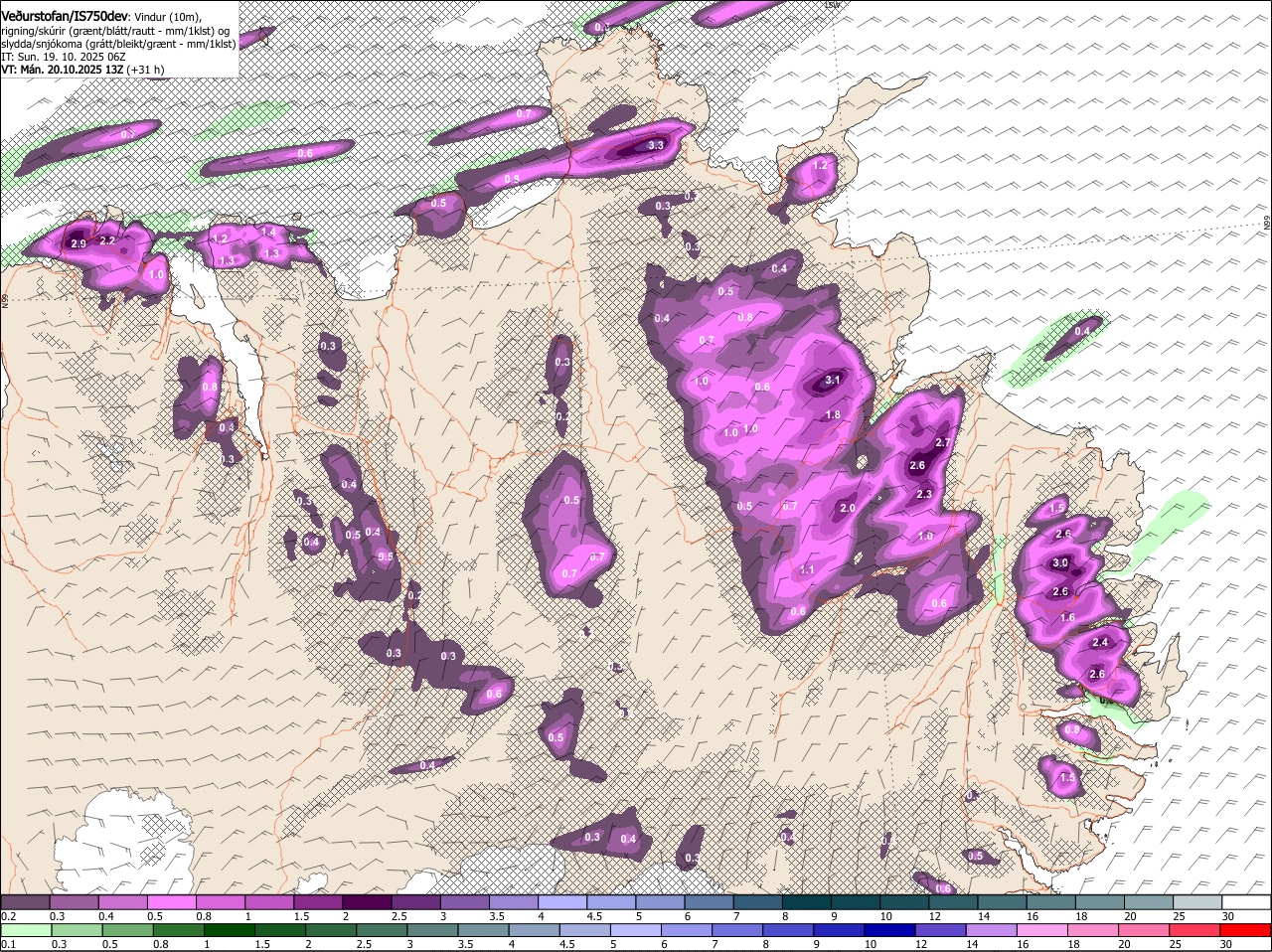Pick the dusky purple 0.2 swatch in the top legend
The width and height of the screenshot is (1272, 952).
[25, 902]
